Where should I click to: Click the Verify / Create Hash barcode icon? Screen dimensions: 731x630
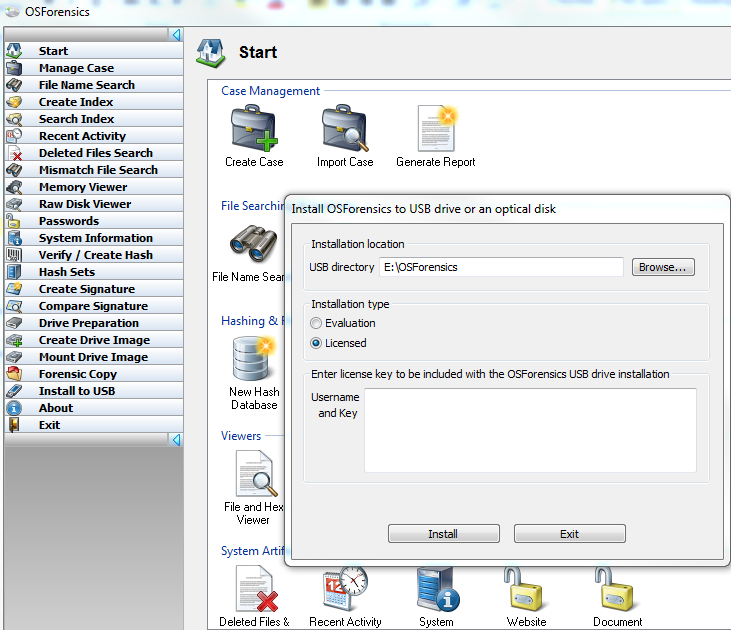14,255
